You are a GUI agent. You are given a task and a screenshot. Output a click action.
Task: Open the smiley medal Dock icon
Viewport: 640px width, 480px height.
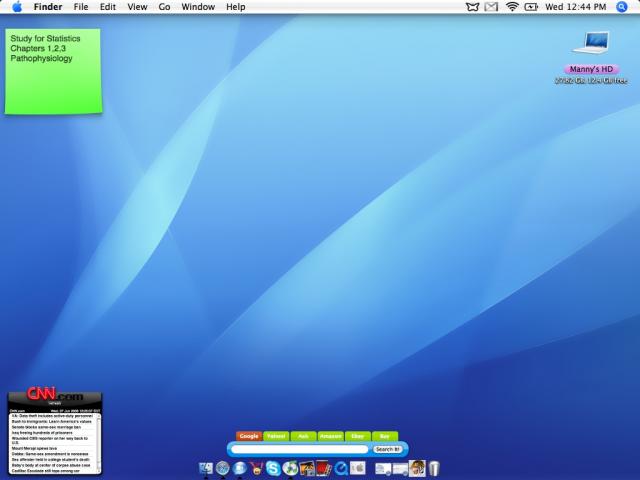[257, 468]
